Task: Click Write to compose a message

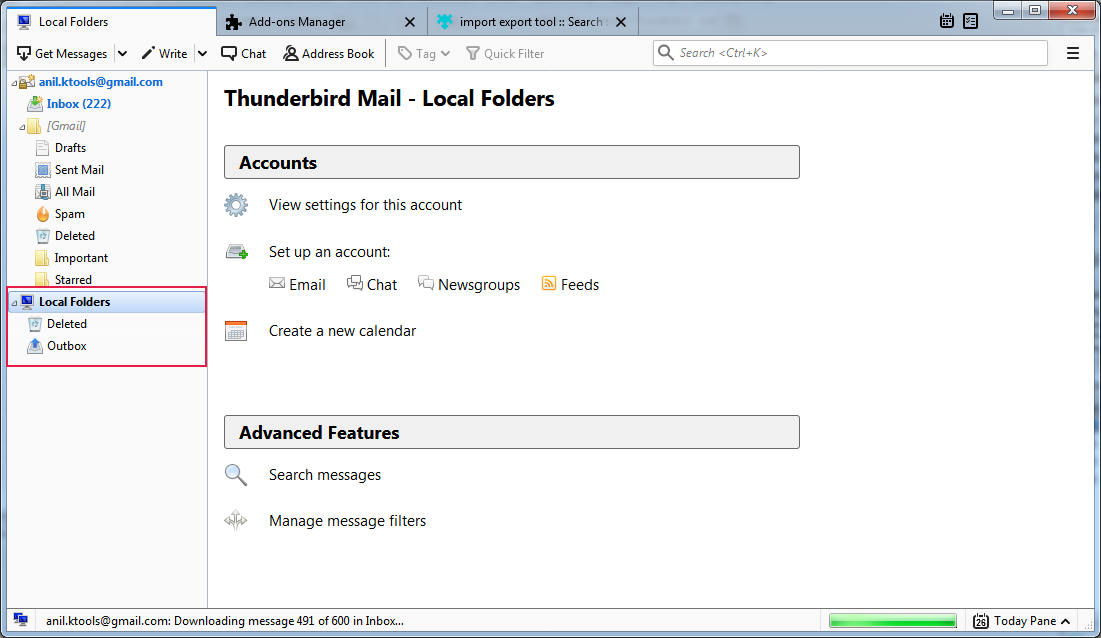Action: pos(164,53)
